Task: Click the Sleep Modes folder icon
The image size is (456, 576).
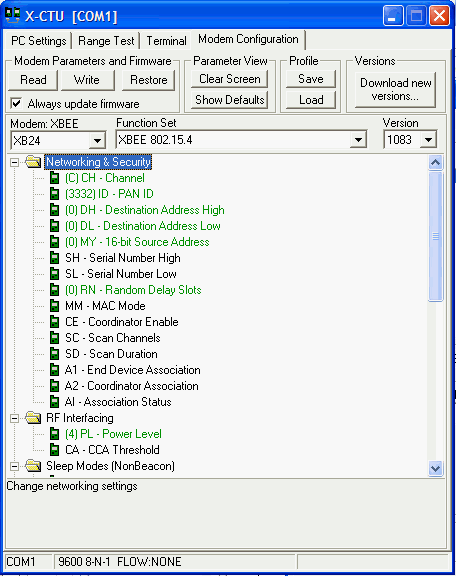Action: click(x=33, y=466)
